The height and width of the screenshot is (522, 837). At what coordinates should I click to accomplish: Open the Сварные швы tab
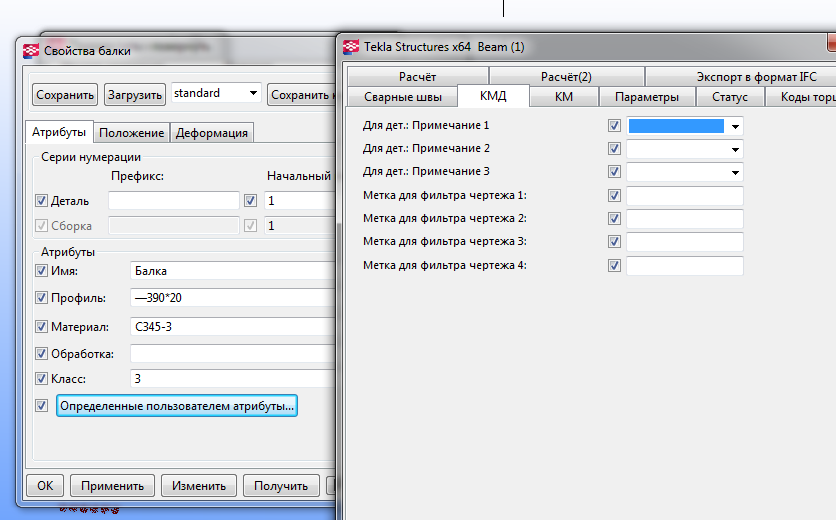click(x=403, y=97)
